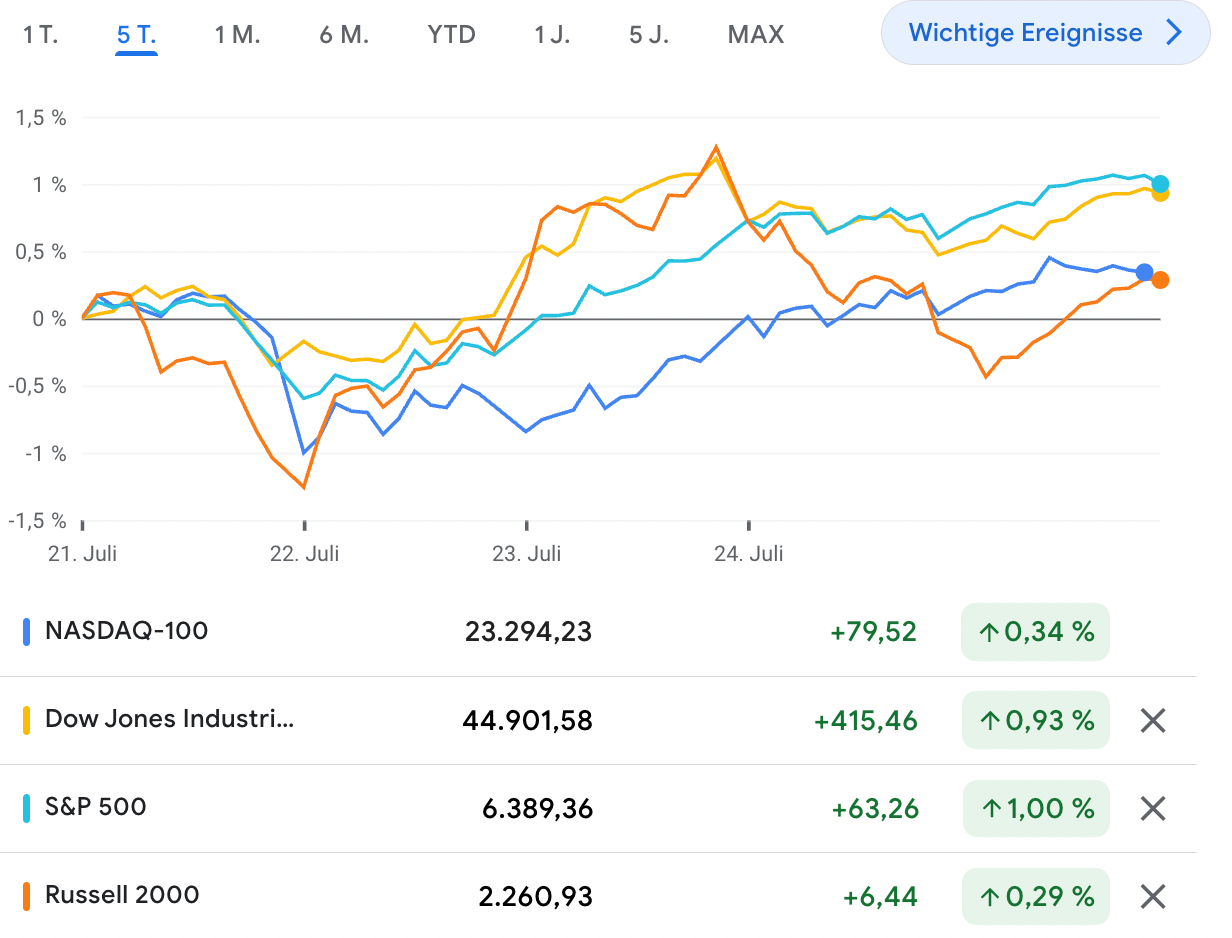The height and width of the screenshot is (938, 1232).
Task: Click the yellow Dow Jones color marker
Action: point(26,720)
